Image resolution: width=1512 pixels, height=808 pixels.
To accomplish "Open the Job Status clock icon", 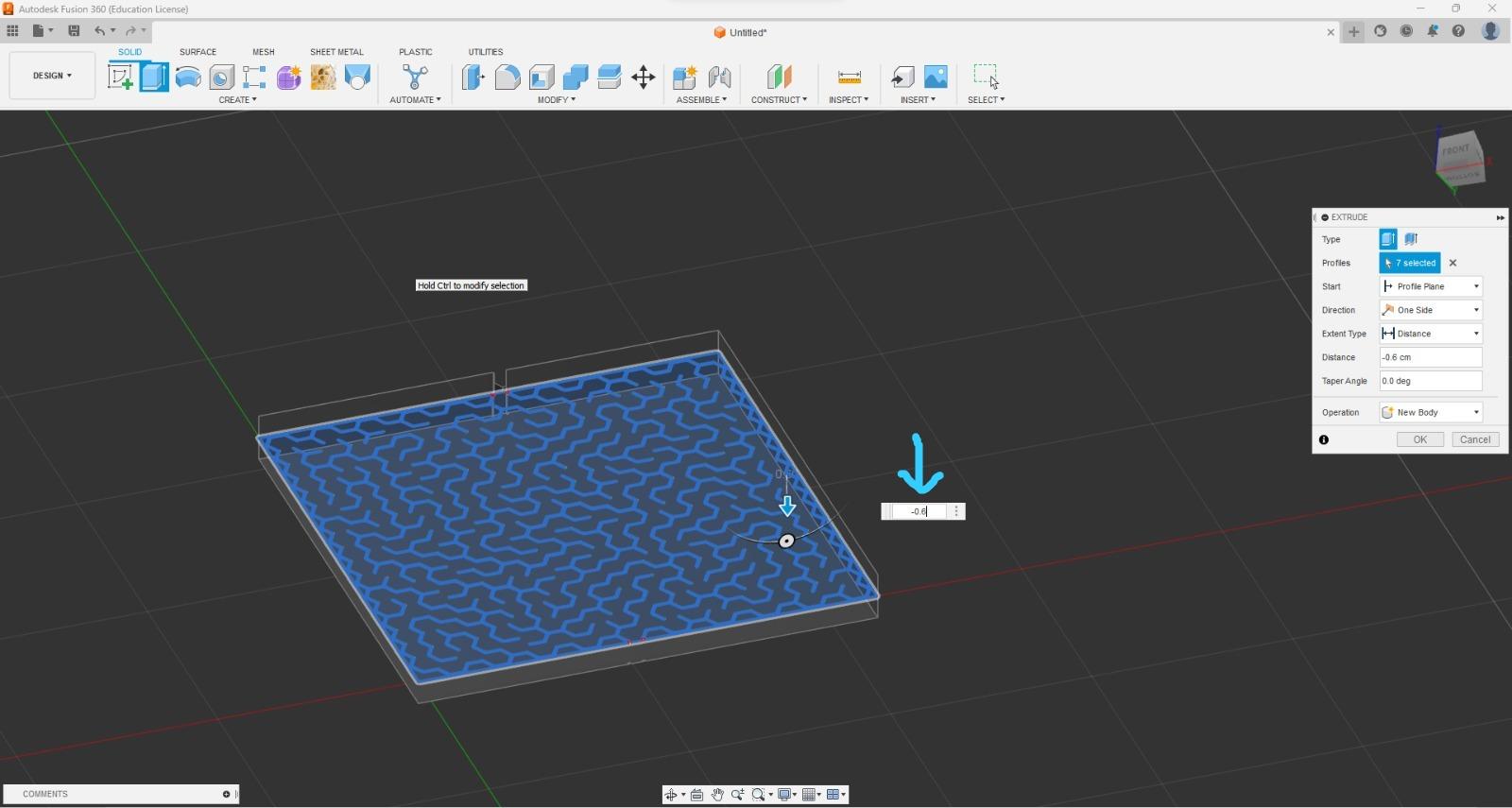I will (1406, 31).
